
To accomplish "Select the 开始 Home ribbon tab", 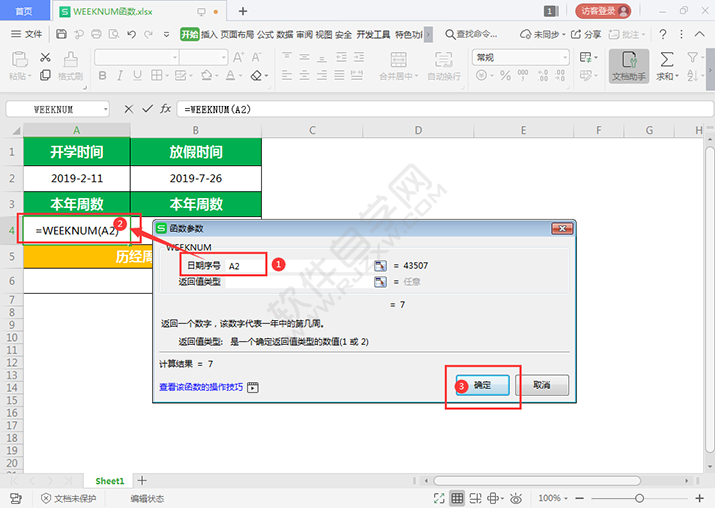I will [x=190, y=34].
